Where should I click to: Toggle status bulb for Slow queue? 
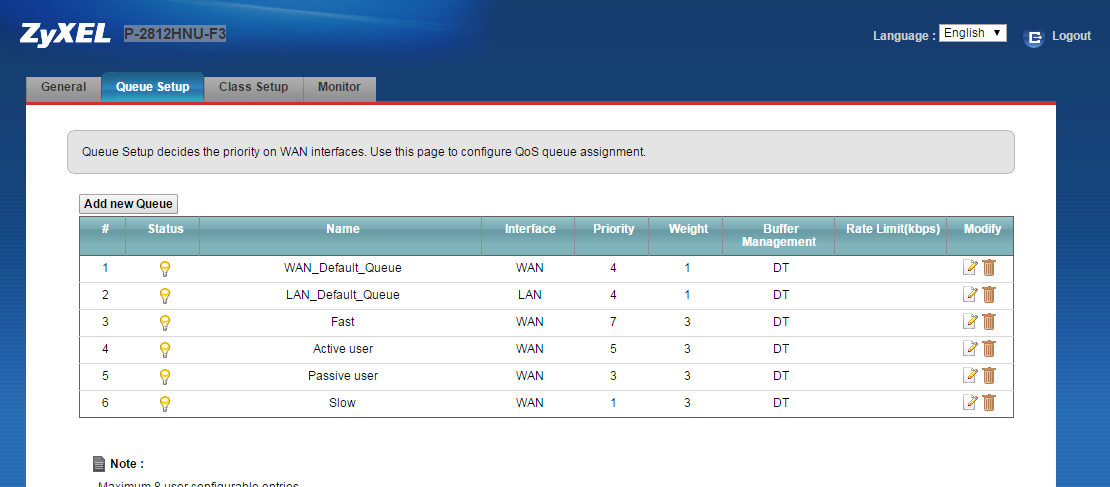click(165, 403)
